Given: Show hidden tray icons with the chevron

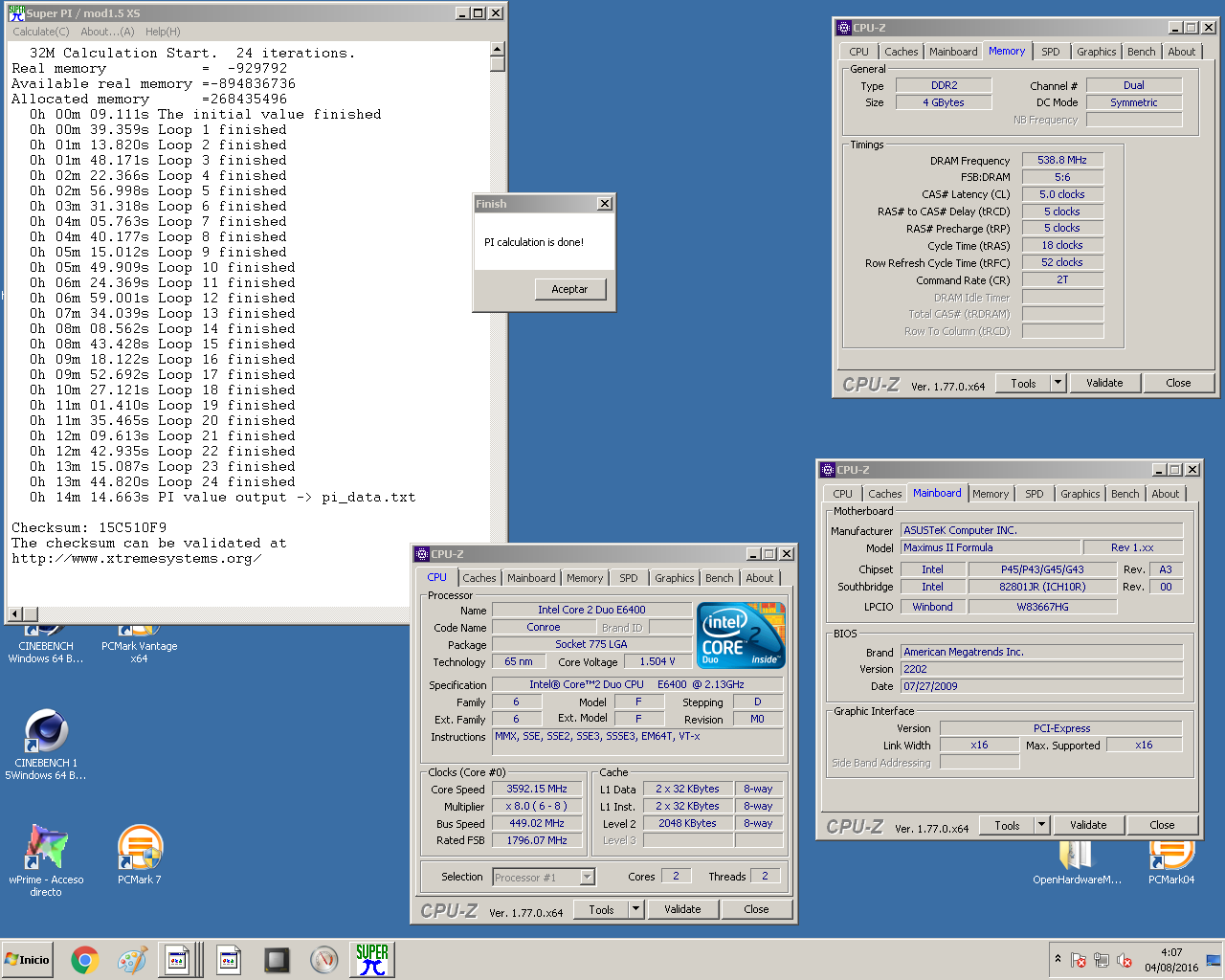Looking at the screenshot, I should (x=1058, y=958).
